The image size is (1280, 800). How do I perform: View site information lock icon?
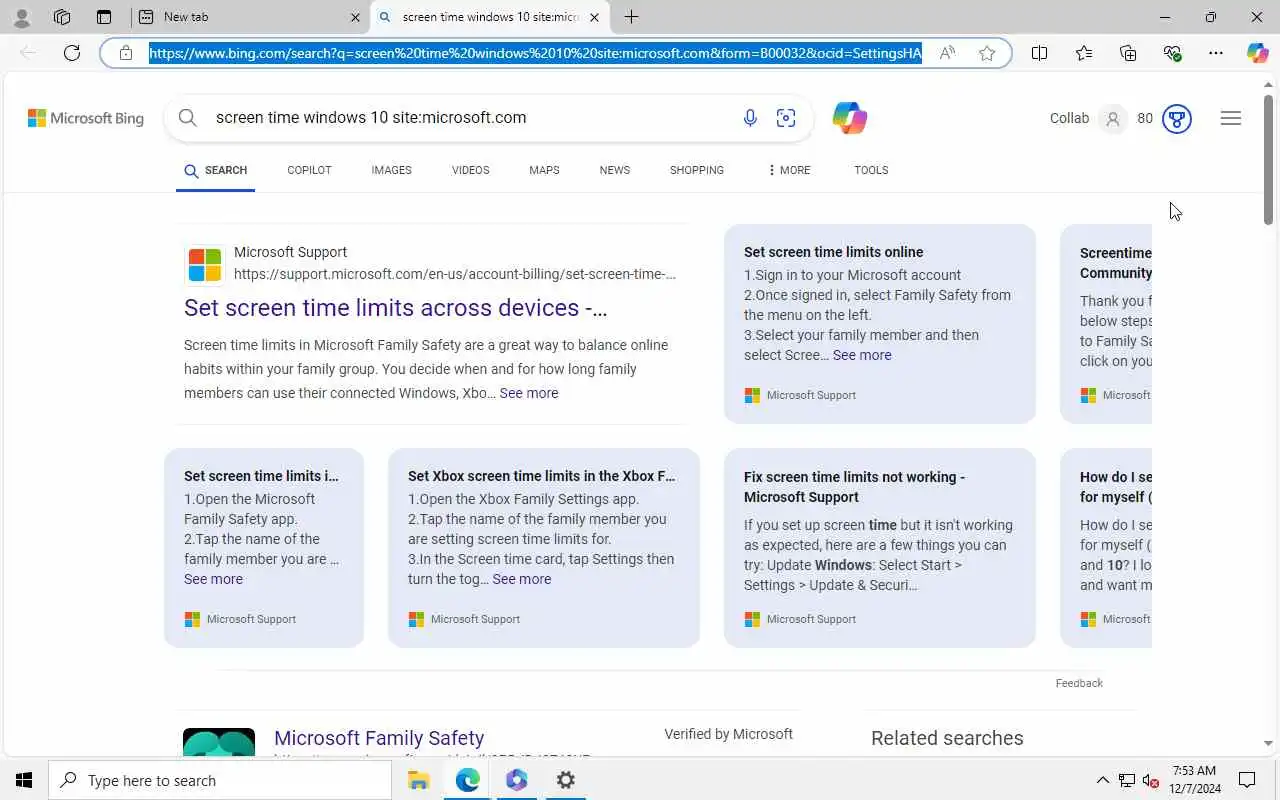tap(126, 53)
